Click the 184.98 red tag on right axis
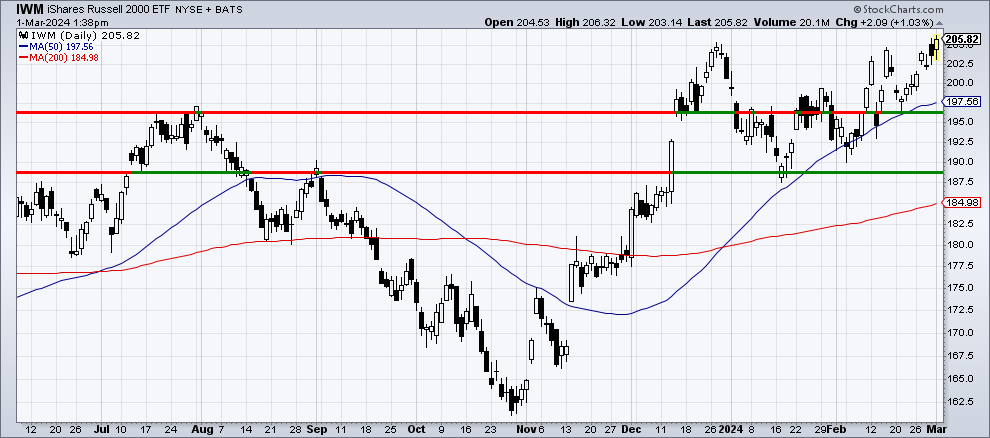The height and width of the screenshot is (438, 990). [x=959, y=203]
